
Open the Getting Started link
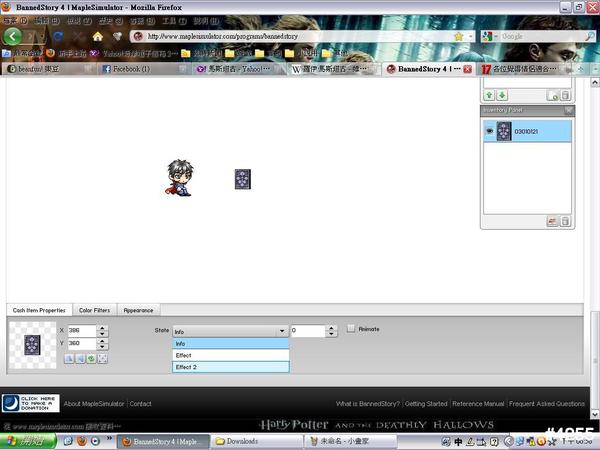coord(426,404)
